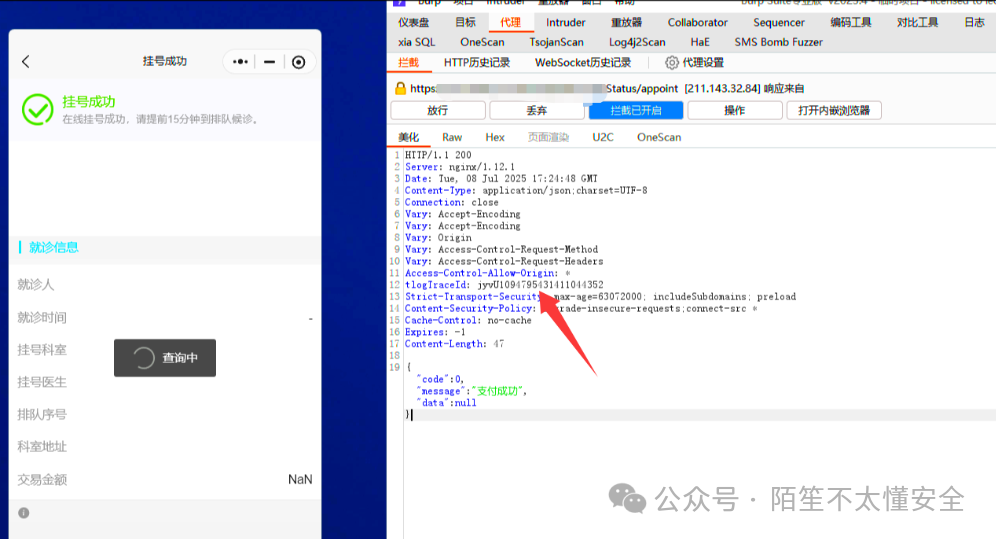The width and height of the screenshot is (996, 539).
Task: Click the "code":0 JSON line
Action: pos(440,380)
